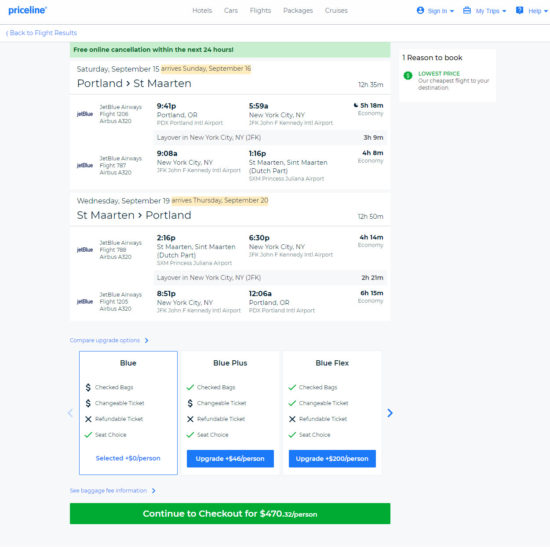Click Blue Checked Bags dollar icon
The image size is (550, 547).
click(x=88, y=387)
